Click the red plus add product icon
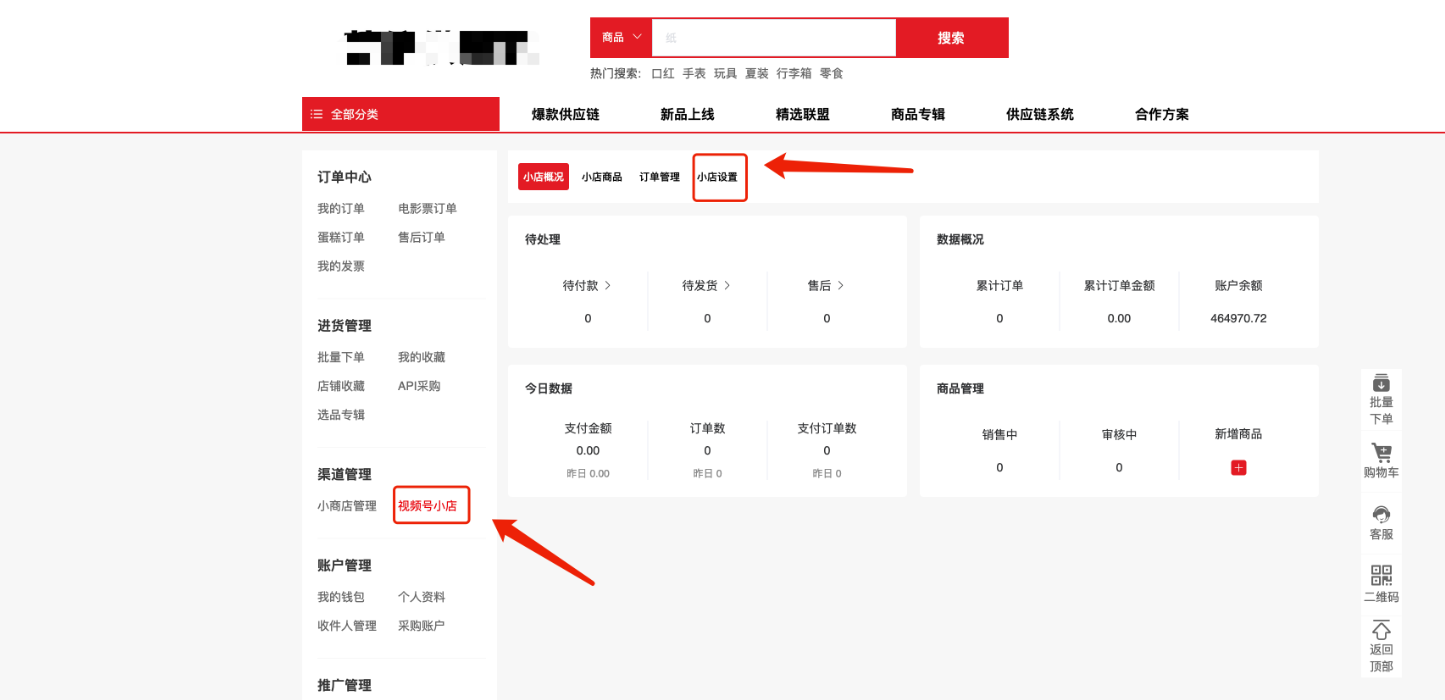Viewport: 1445px width, 700px height. pos(1238,467)
